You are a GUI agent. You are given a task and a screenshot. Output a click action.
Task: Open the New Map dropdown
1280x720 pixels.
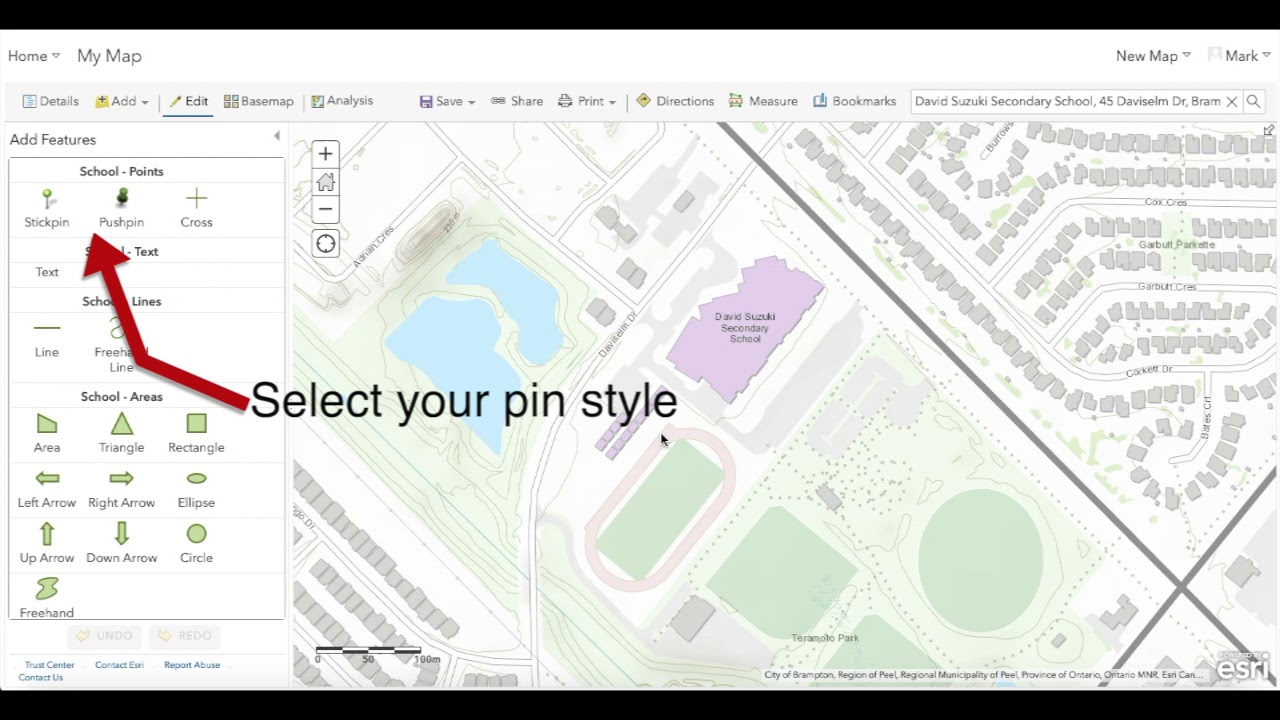1153,56
